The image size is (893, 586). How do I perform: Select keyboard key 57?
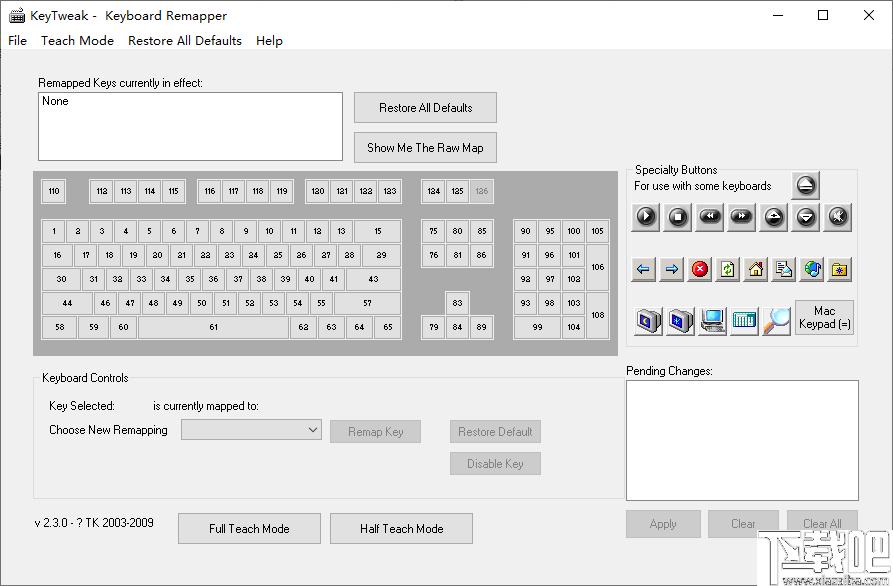coord(367,303)
